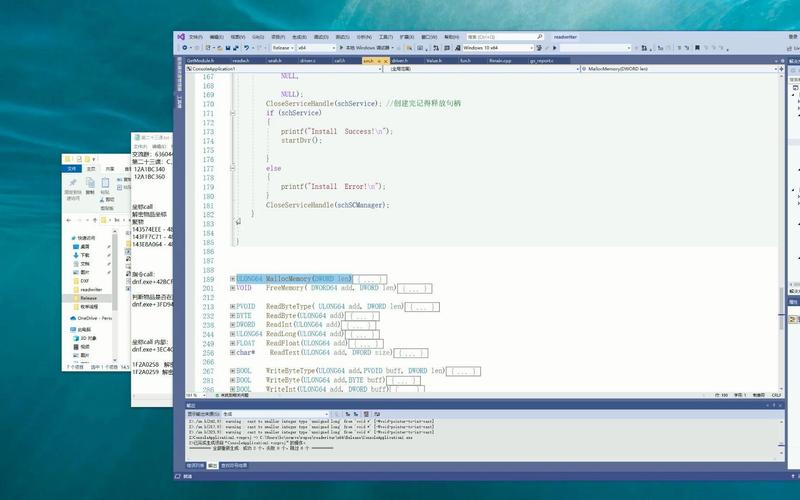Click the Visual Studio logo icon
The height and width of the screenshot is (500, 800).
pos(181,37)
